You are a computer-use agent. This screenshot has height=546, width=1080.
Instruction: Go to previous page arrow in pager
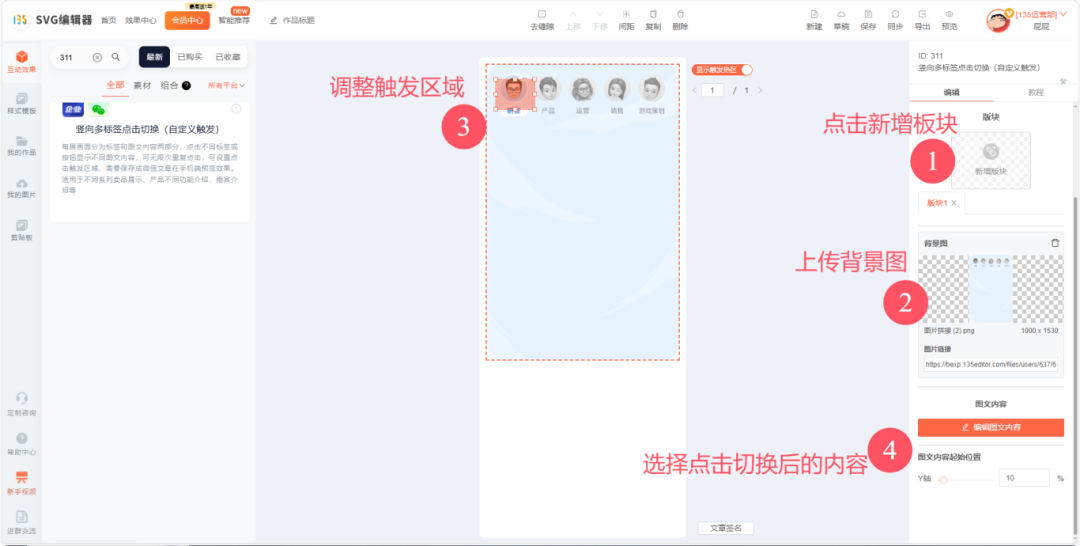click(694, 90)
